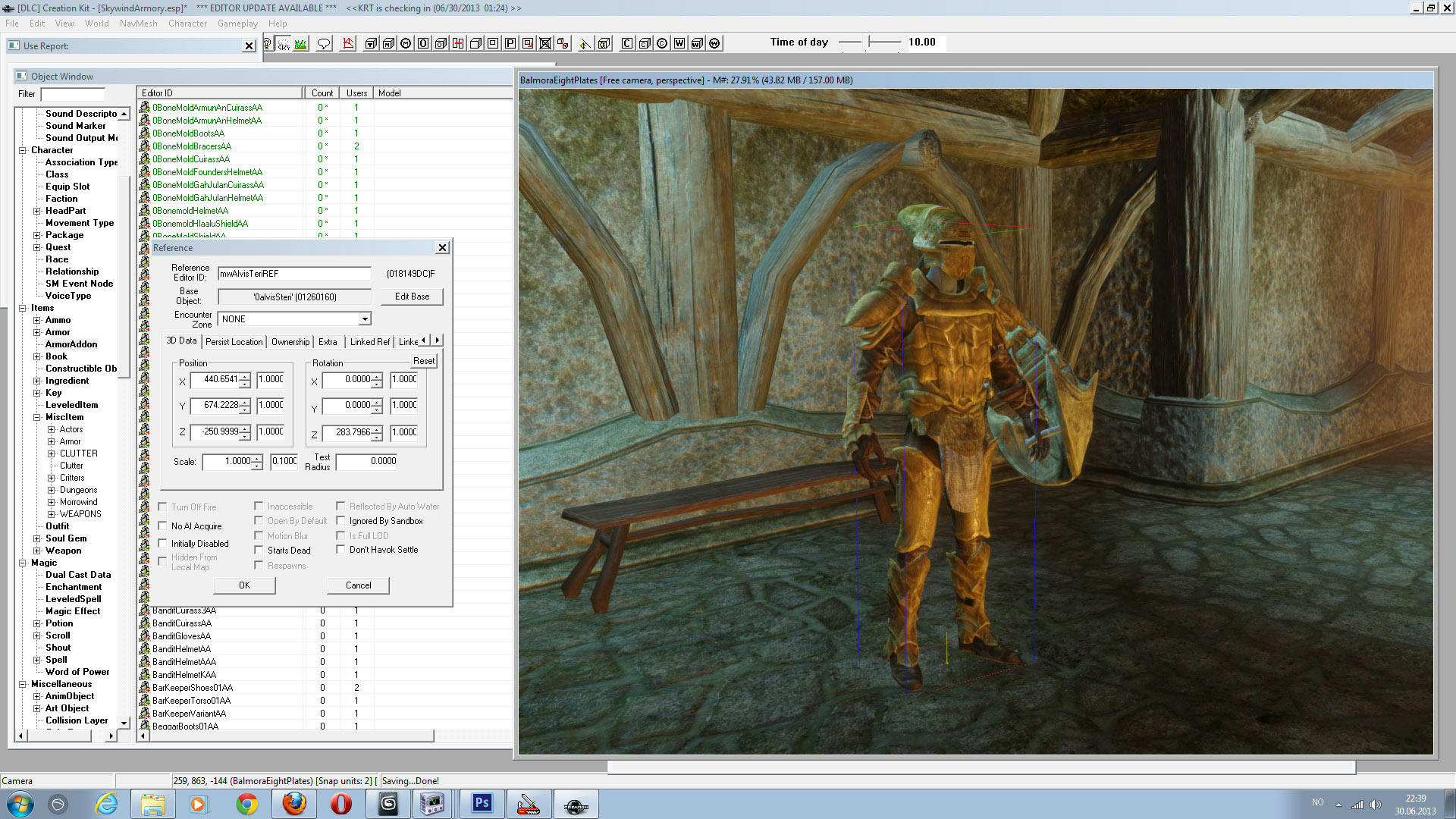This screenshot has height=819, width=1456.
Task: Open the World menu
Action: tap(96, 24)
